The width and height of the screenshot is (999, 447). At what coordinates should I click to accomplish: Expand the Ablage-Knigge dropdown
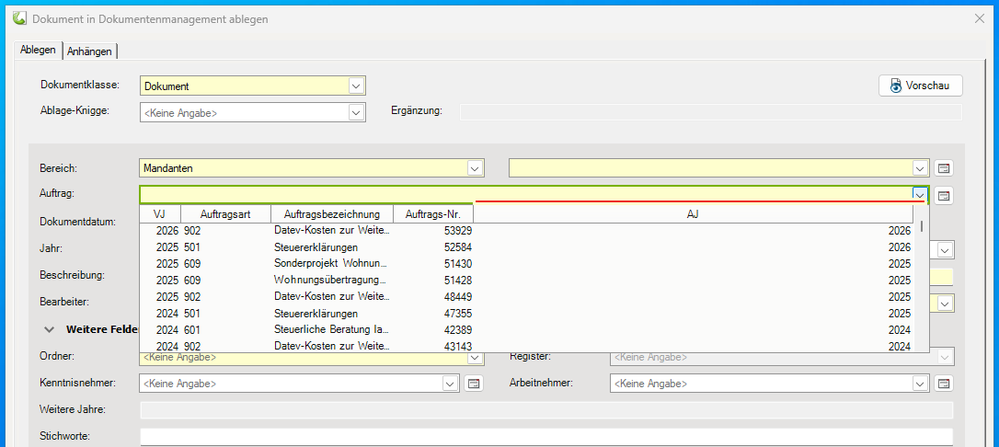[x=356, y=113]
